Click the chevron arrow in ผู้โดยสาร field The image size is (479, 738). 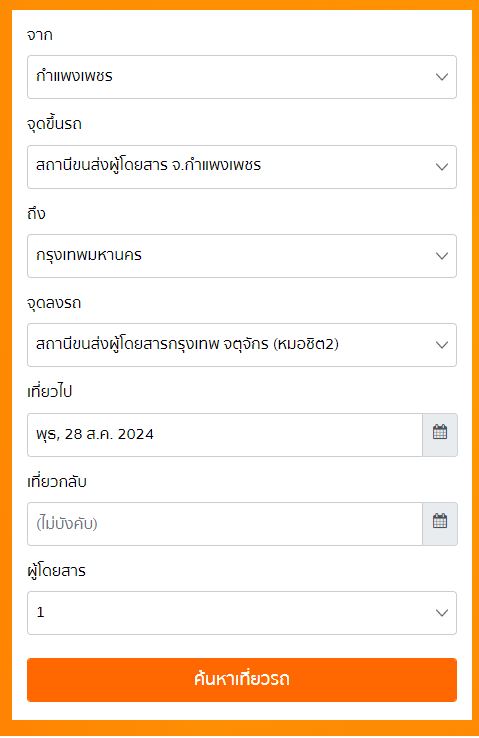441,613
